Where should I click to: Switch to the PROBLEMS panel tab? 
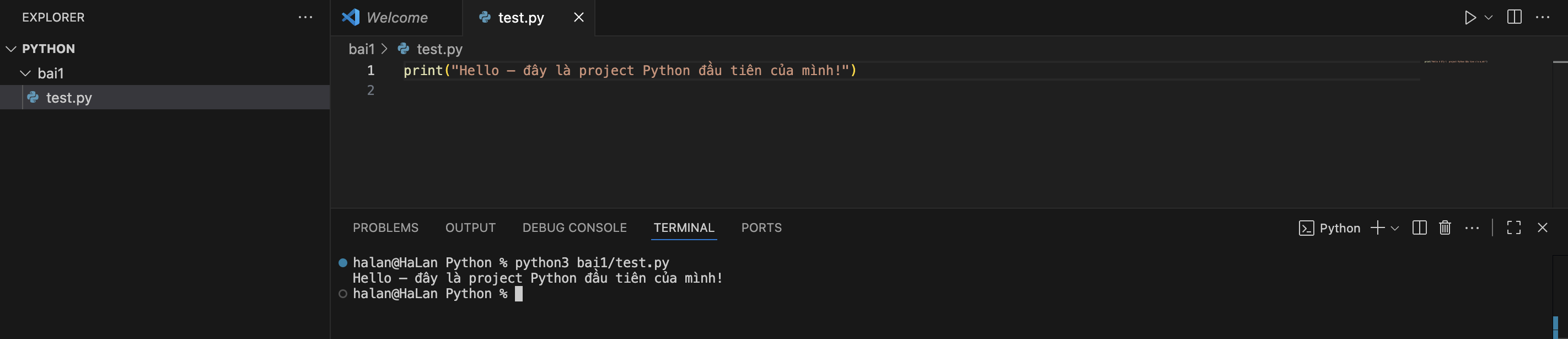pyautogui.click(x=385, y=228)
